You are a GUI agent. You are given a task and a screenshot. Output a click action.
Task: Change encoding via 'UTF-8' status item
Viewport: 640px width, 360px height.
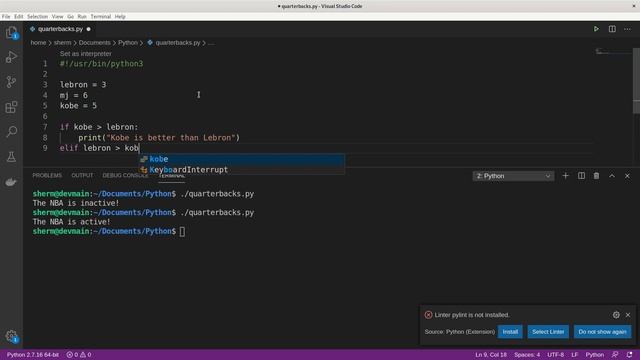tap(555, 355)
